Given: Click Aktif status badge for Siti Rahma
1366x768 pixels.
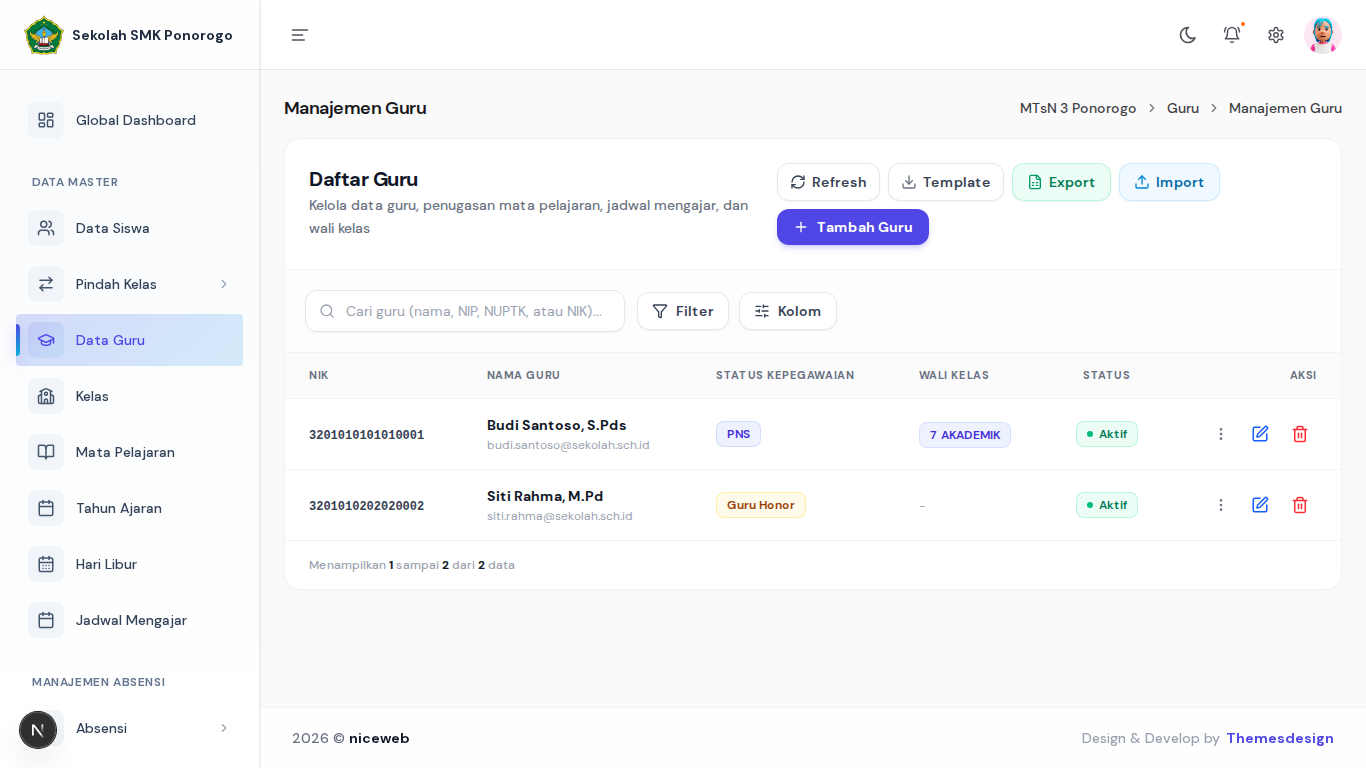Looking at the screenshot, I should (1107, 505).
